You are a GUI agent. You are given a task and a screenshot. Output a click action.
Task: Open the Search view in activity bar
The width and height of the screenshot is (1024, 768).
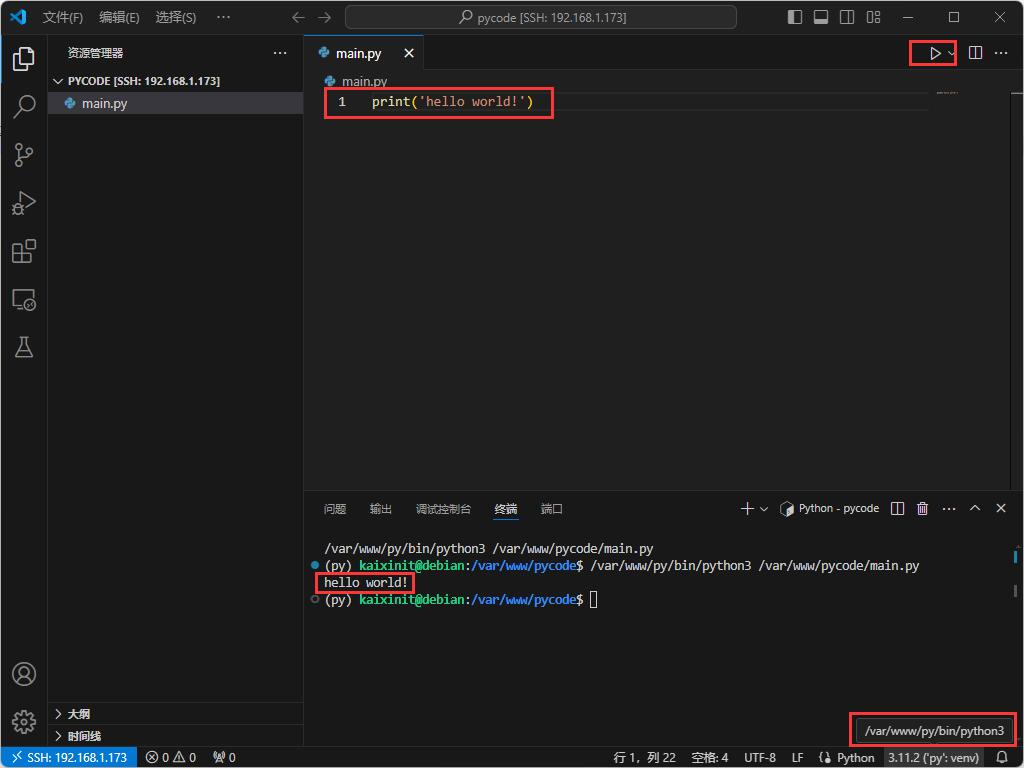pyautogui.click(x=24, y=106)
